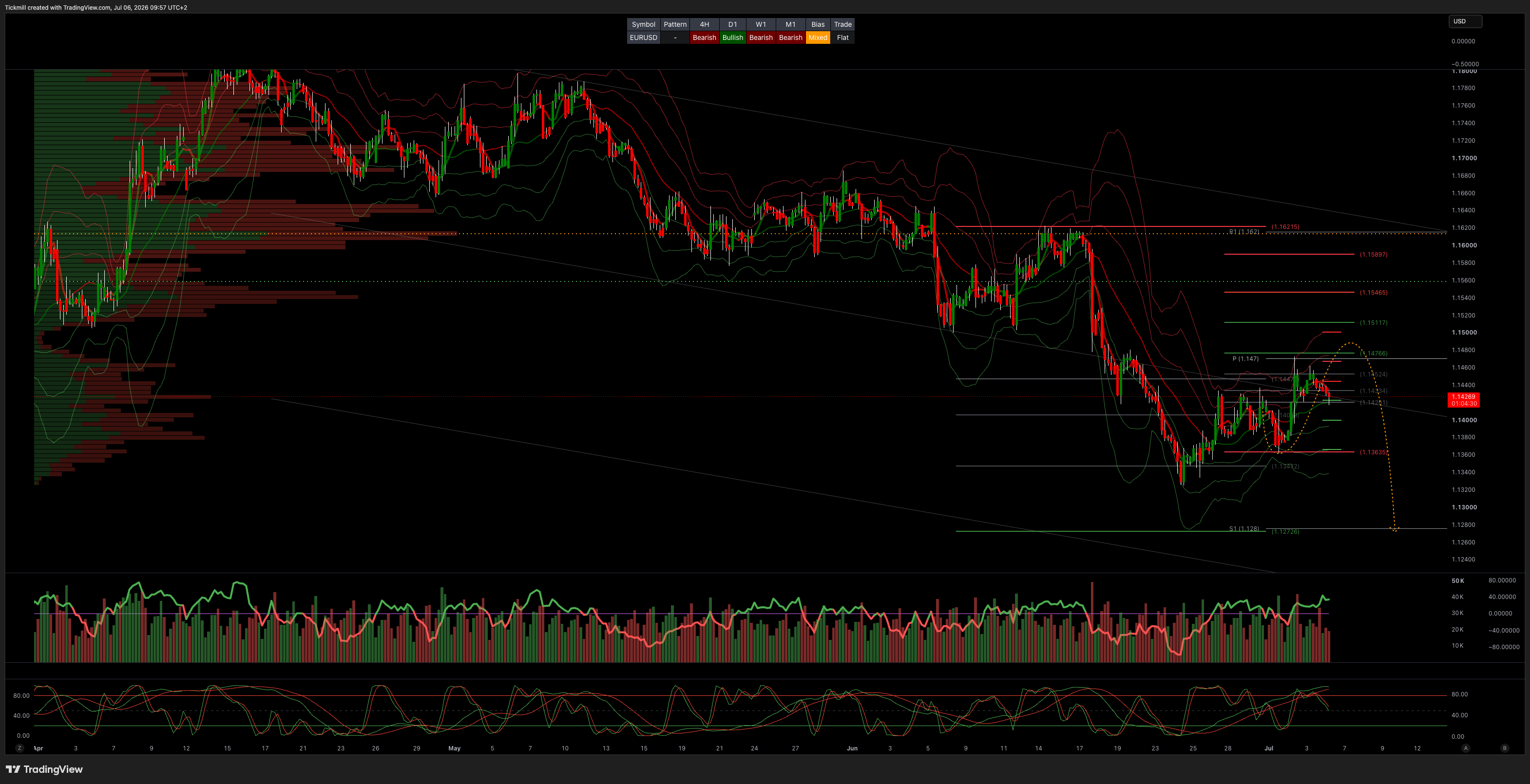Image resolution: width=1530 pixels, height=784 pixels.
Task: Click the Jul date marker on the time axis
Action: [1268, 748]
